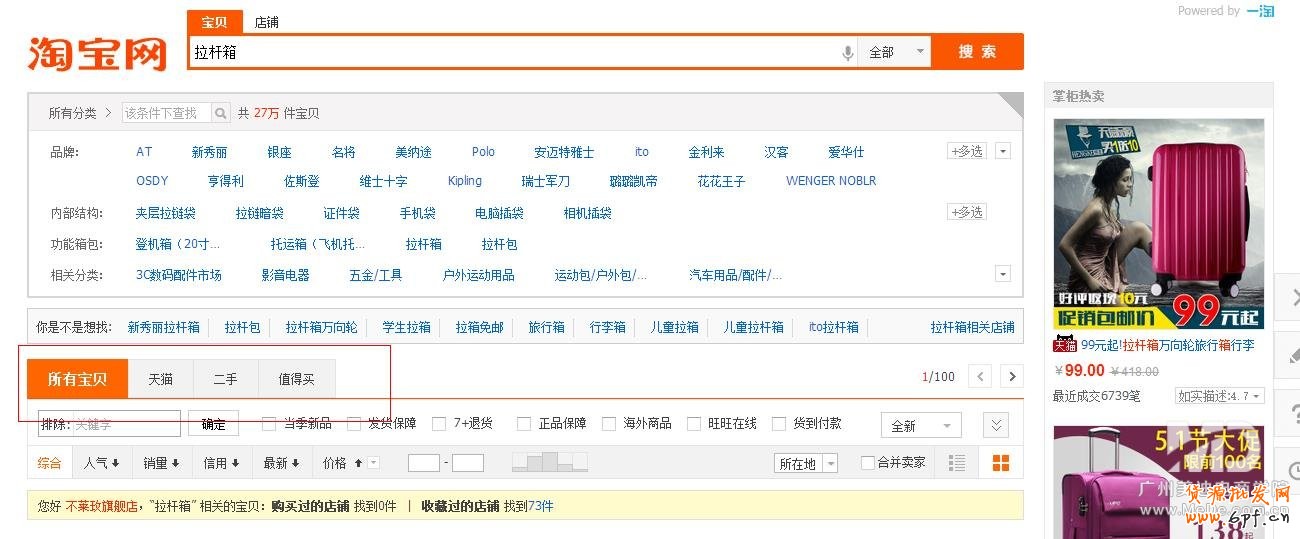1300x539 pixels.
Task: Check the 当季新品 checkbox
Action: pos(268,424)
